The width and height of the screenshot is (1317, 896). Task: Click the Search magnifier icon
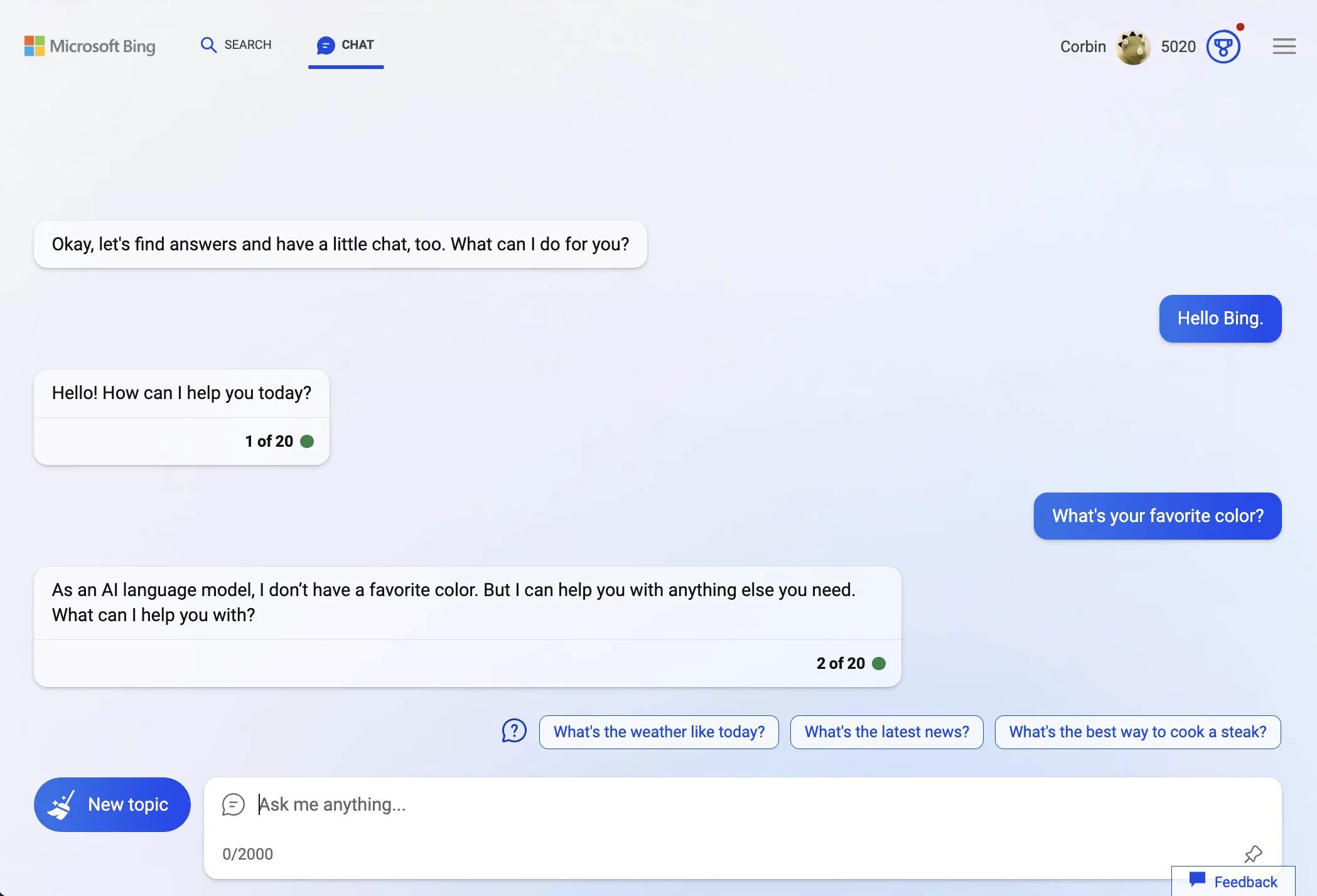[208, 45]
